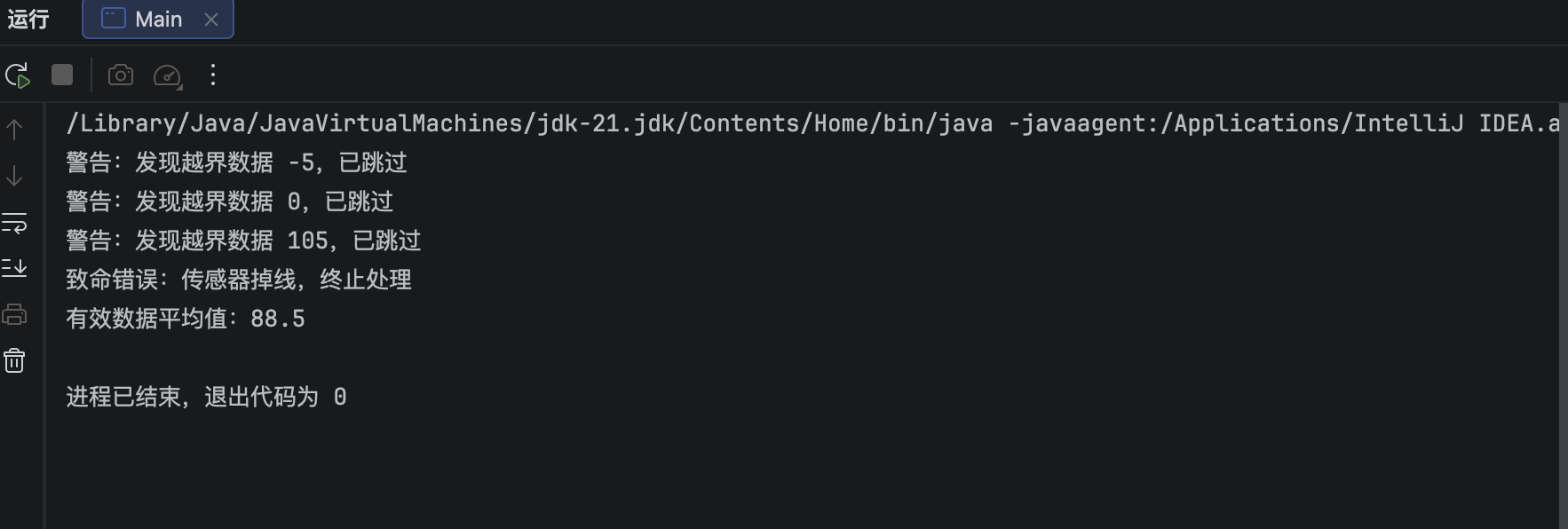Screen dimensions: 1568x529
Task: Click the 运行 tool window title
Action: [28, 20]
